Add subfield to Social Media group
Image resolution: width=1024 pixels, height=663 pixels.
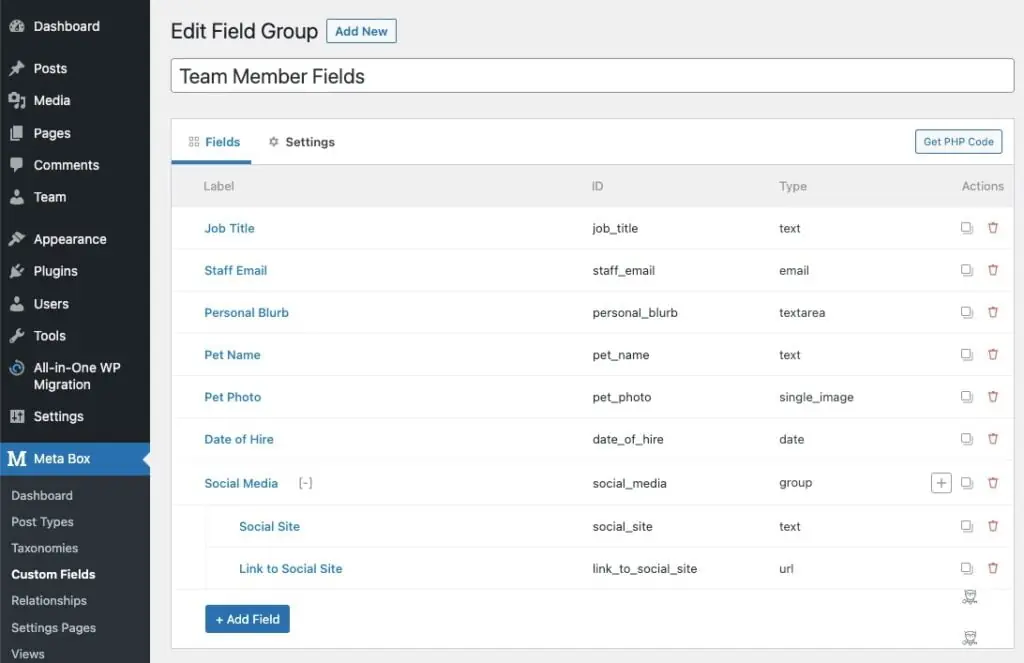[941, 483]
